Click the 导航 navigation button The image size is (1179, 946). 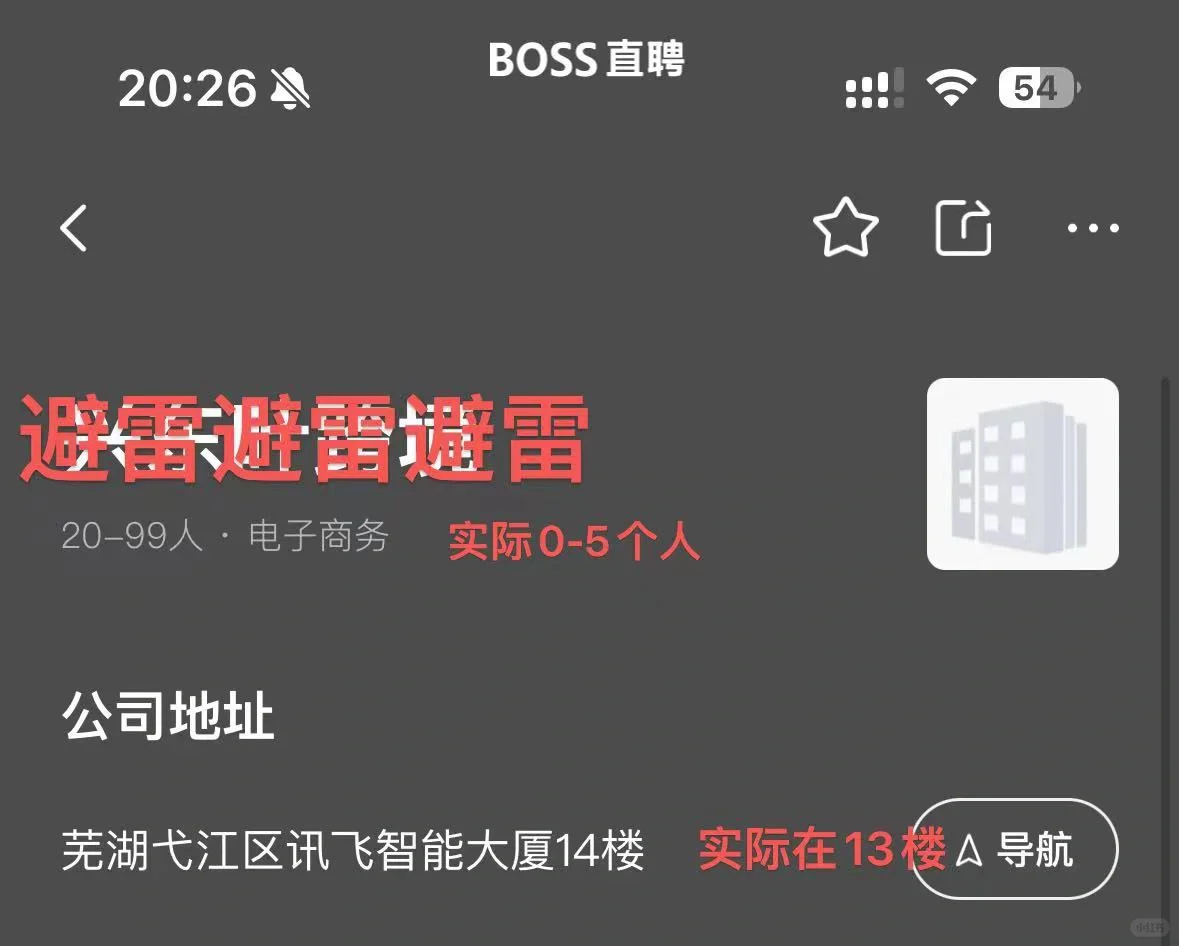coord(1016,849)
